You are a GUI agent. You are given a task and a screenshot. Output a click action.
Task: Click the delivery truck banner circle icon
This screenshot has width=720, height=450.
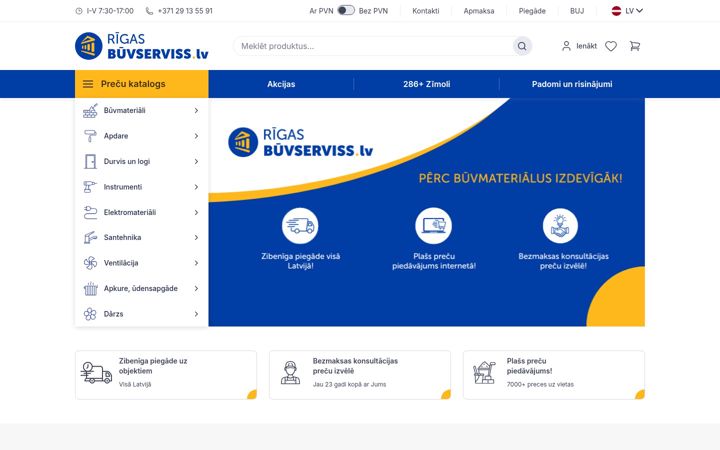tap(300, 225)
